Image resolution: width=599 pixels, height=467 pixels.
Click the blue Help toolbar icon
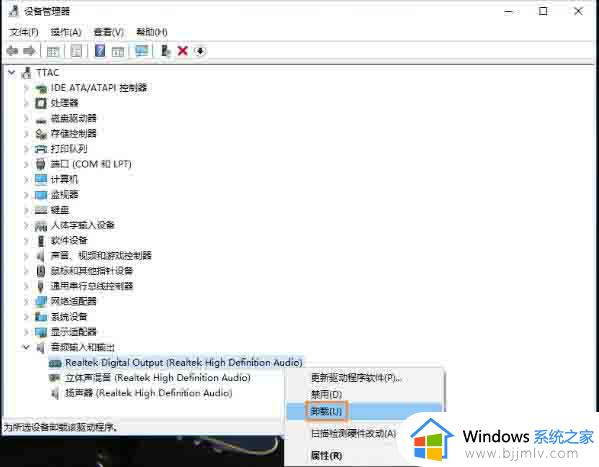100,50
